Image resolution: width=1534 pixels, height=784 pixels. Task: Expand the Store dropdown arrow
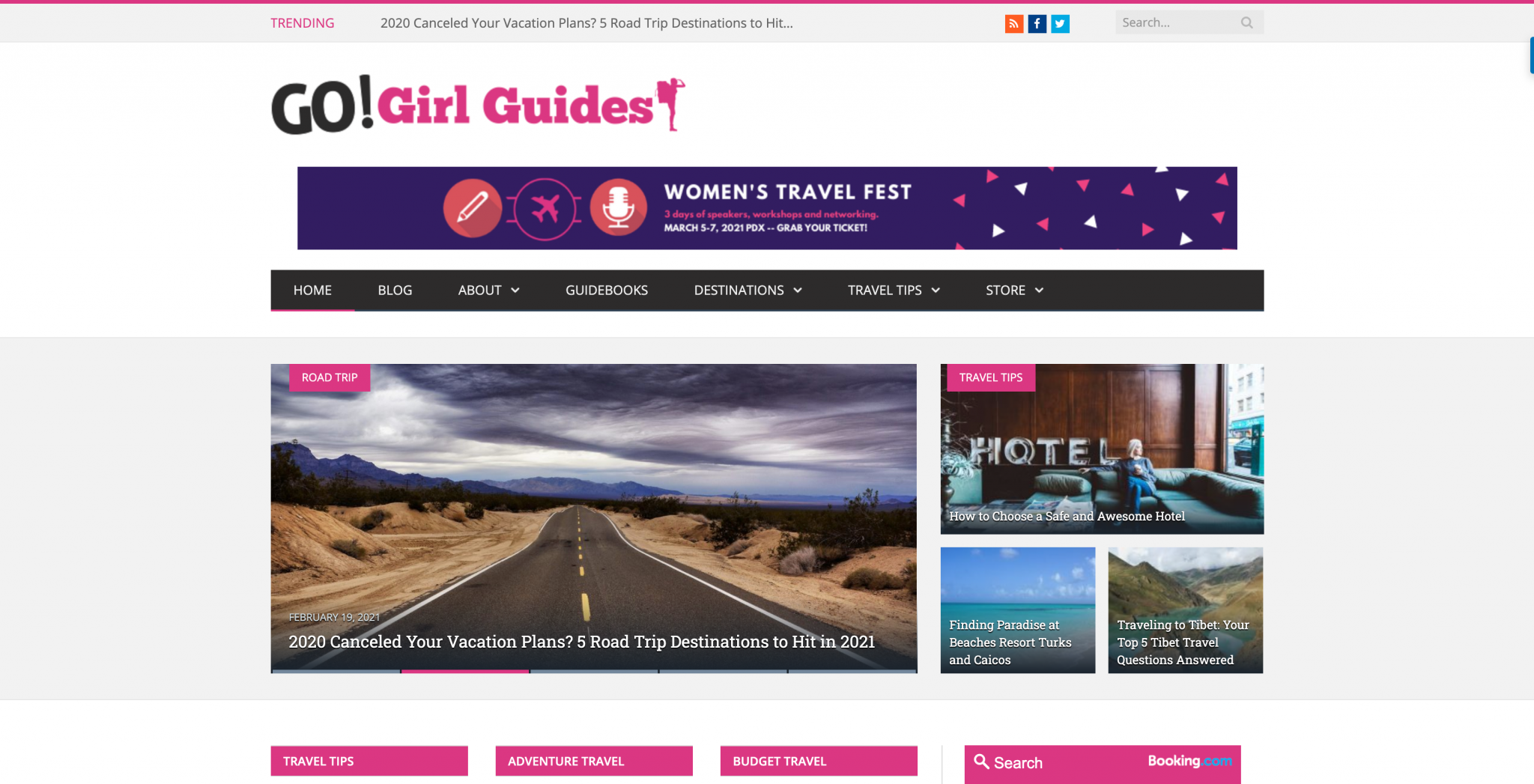pyautogui.click(x=1039, y=291)
